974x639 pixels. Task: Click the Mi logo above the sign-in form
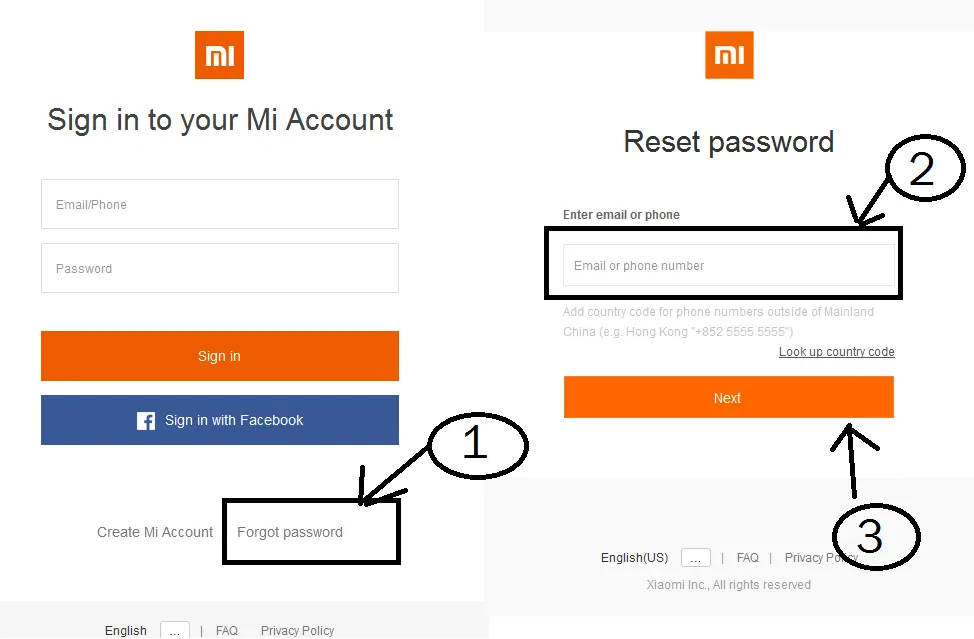pos(219,55)
